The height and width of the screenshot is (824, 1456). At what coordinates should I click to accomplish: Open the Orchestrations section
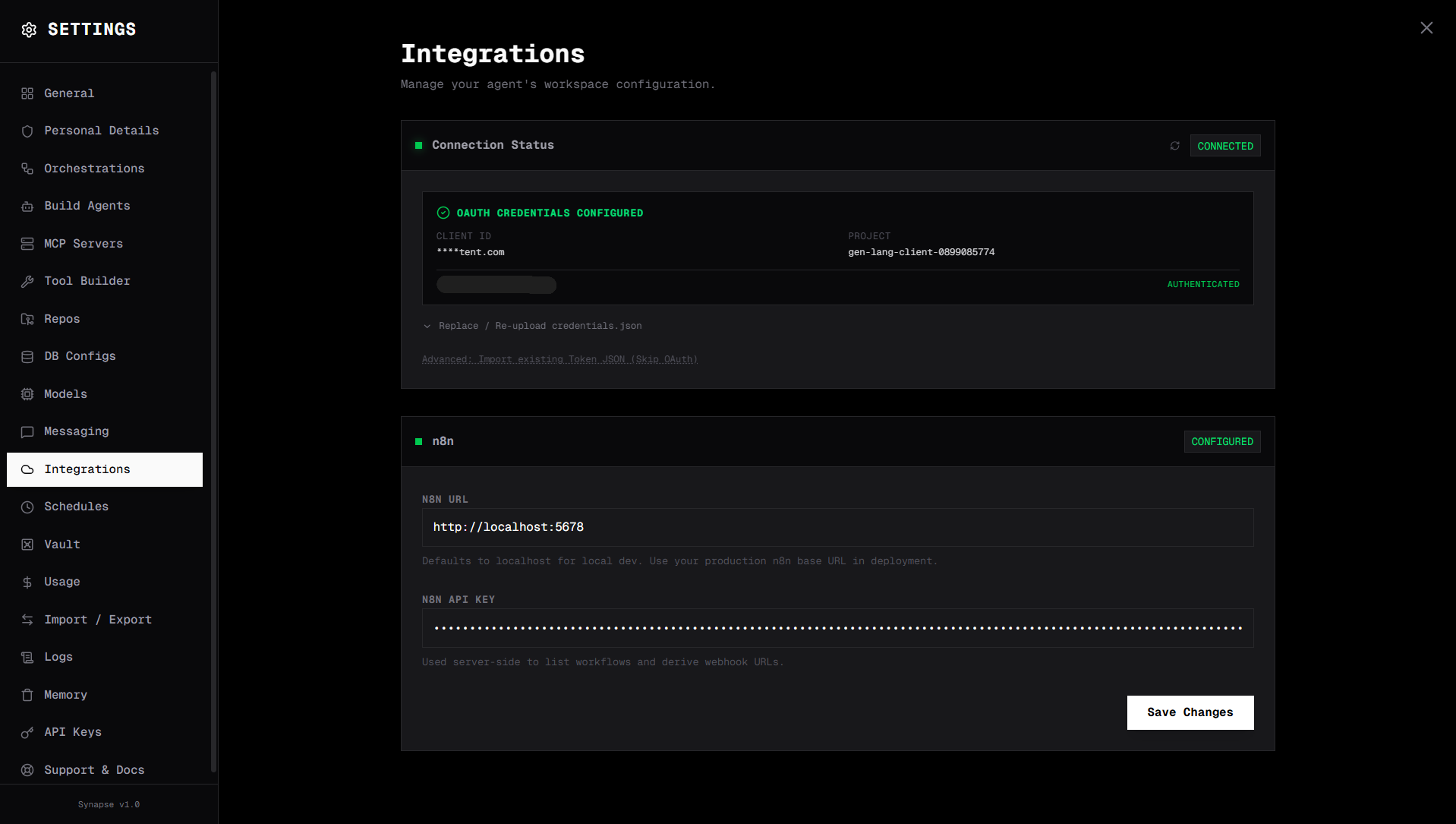click(105, 169)
